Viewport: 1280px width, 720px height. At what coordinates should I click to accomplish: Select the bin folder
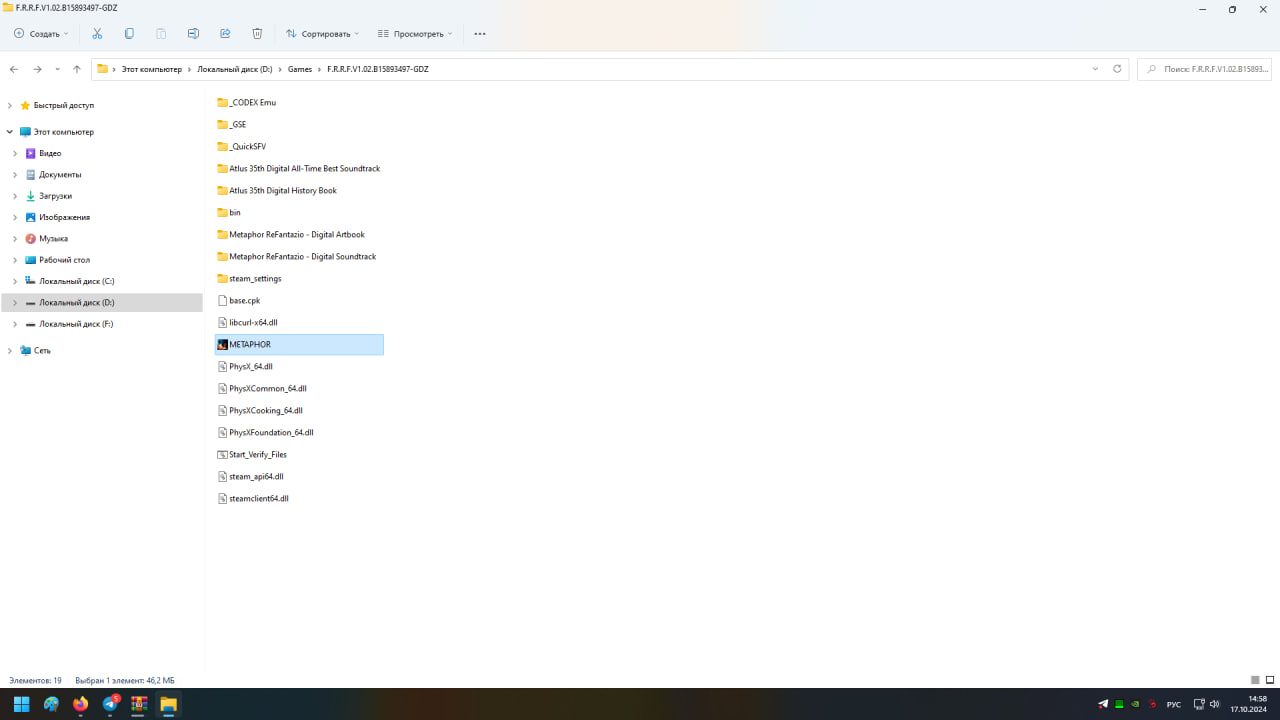(229, 212)
